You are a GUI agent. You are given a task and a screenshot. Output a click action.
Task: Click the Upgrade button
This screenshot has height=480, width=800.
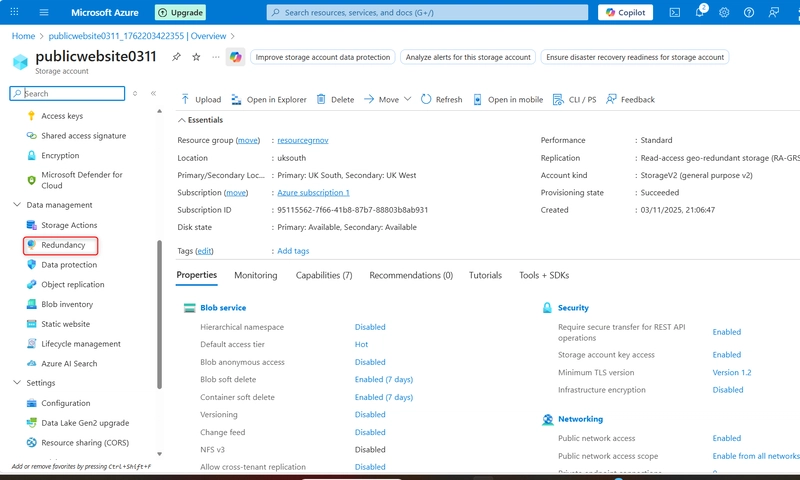182,13
